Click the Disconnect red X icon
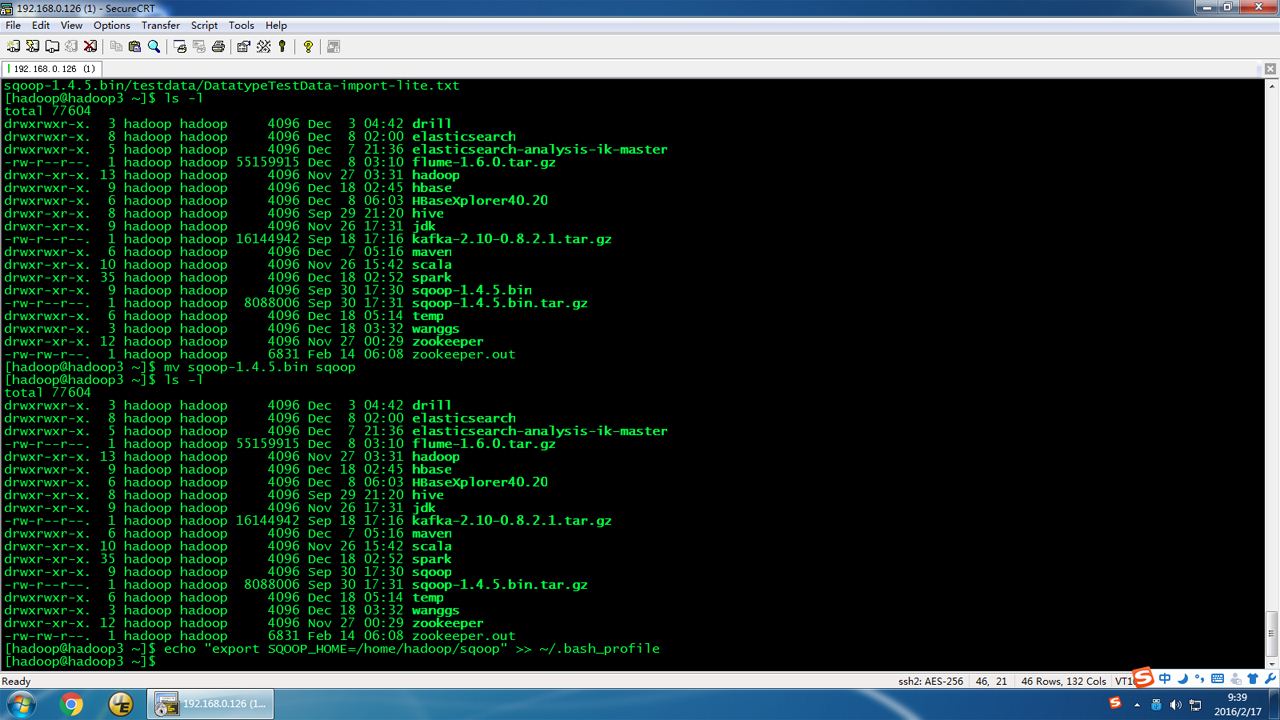 coord(90,46)
